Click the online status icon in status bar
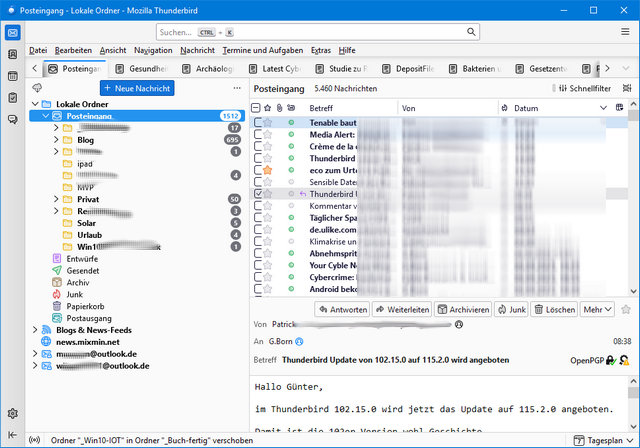This screenshot has height=448, width=640. pos(35,440)
